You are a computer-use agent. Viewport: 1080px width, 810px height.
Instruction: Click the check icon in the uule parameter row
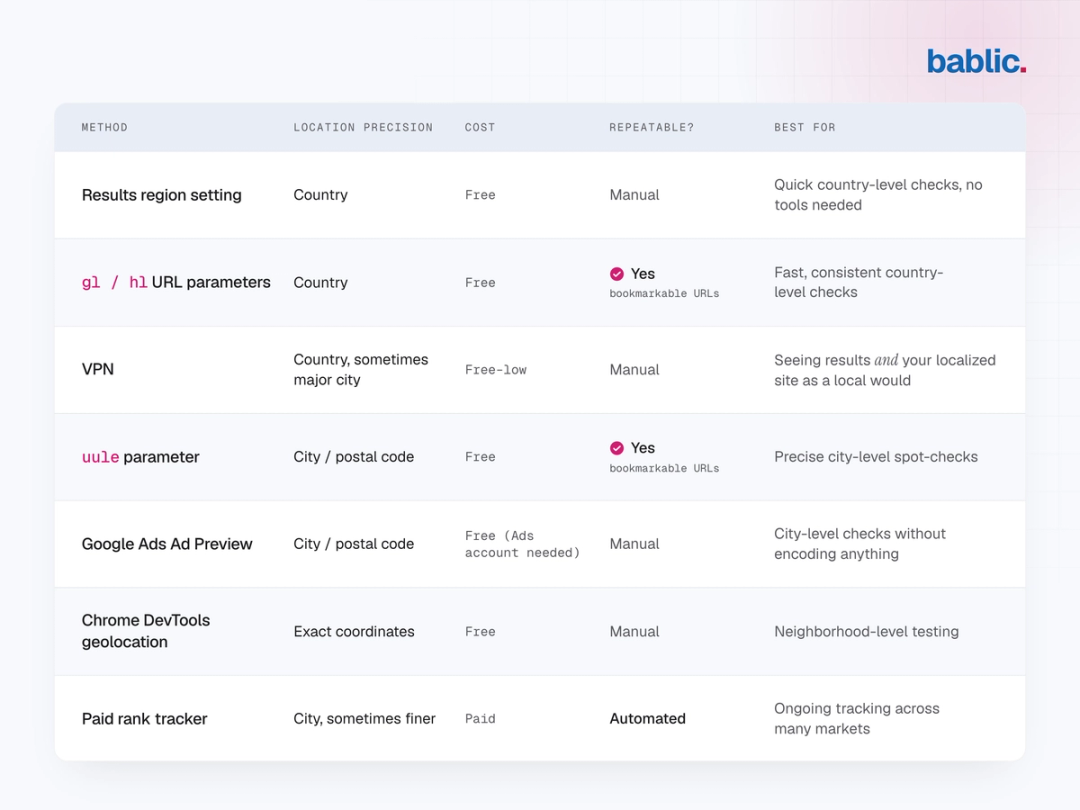[616, 448]
